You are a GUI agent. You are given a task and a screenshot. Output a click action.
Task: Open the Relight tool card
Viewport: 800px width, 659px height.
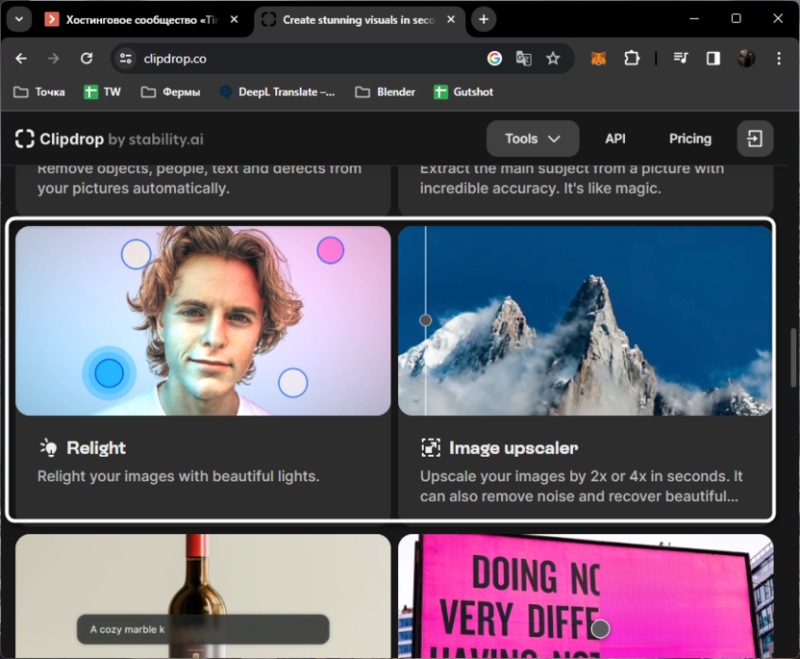(x=203, y=372)
